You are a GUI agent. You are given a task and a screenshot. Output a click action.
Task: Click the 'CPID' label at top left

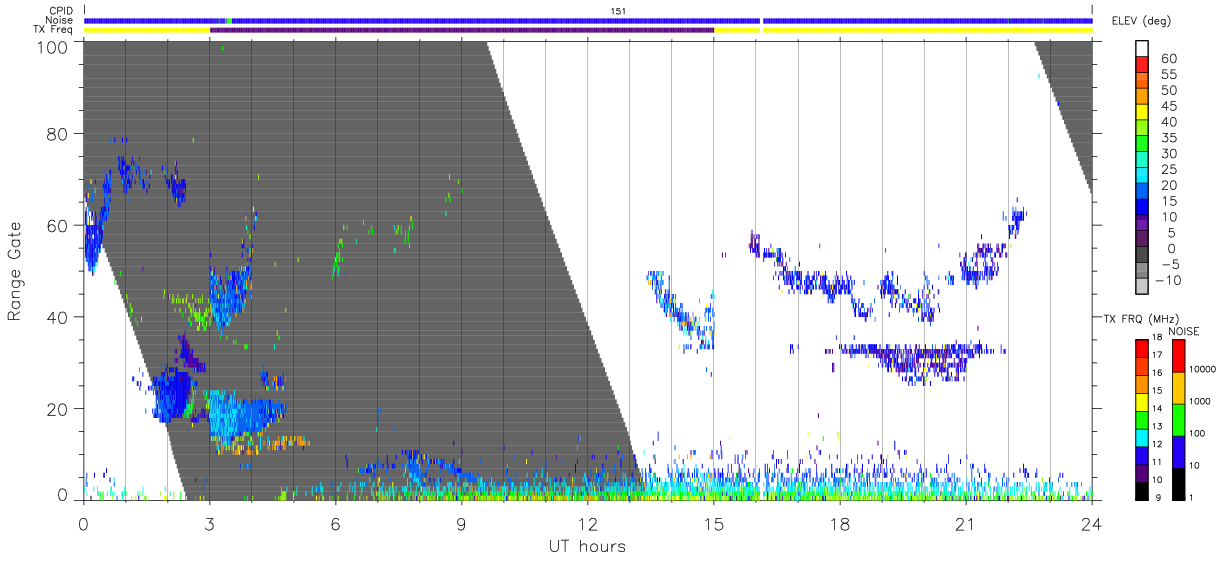pos(62,10)
